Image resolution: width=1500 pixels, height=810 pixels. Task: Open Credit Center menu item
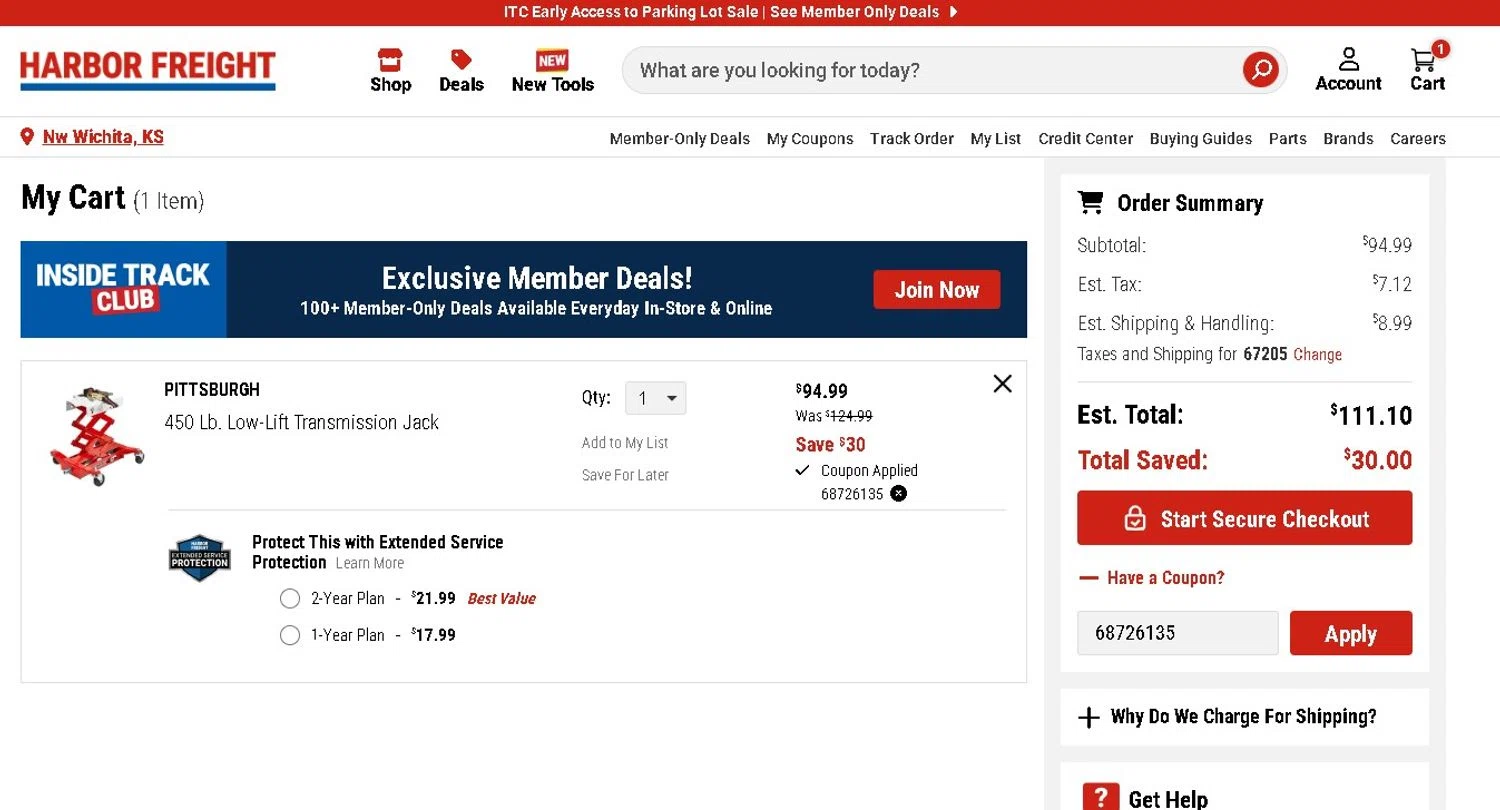1086,139
